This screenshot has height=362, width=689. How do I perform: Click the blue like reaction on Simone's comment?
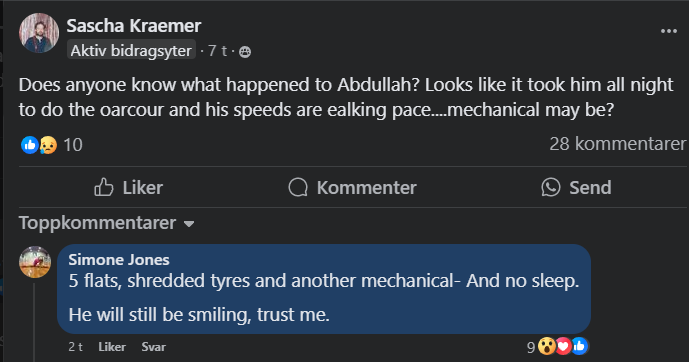coord(579,346)
